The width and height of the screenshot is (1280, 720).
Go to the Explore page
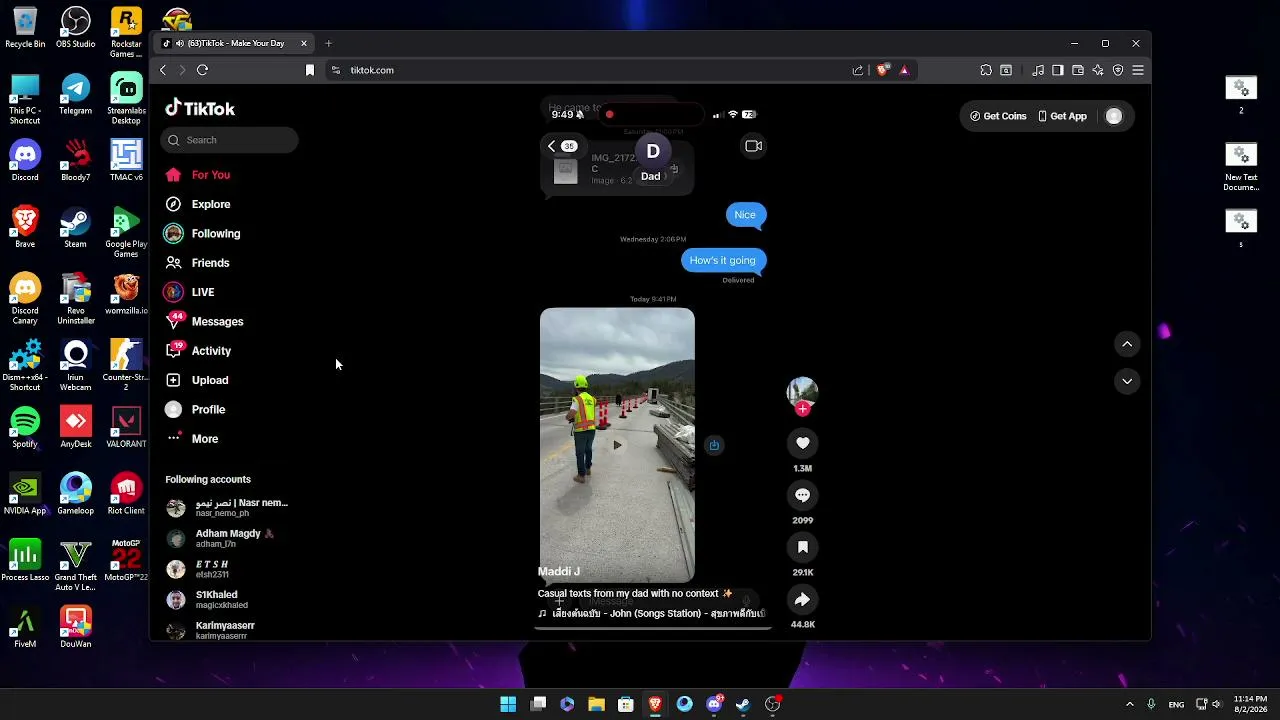pyautogui.click(x=198, y=204)
